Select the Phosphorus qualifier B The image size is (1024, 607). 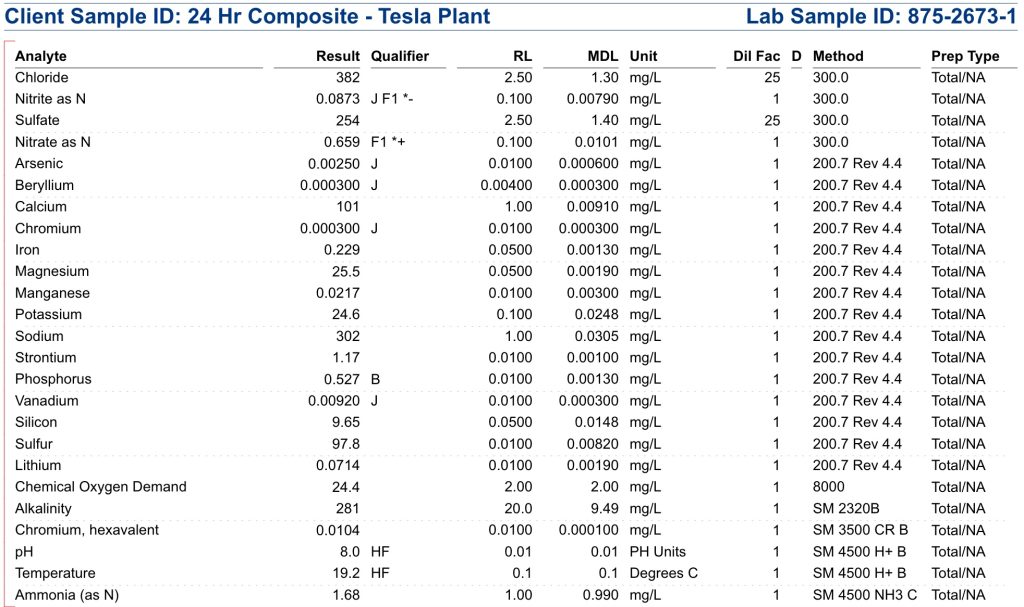point(375,379)
